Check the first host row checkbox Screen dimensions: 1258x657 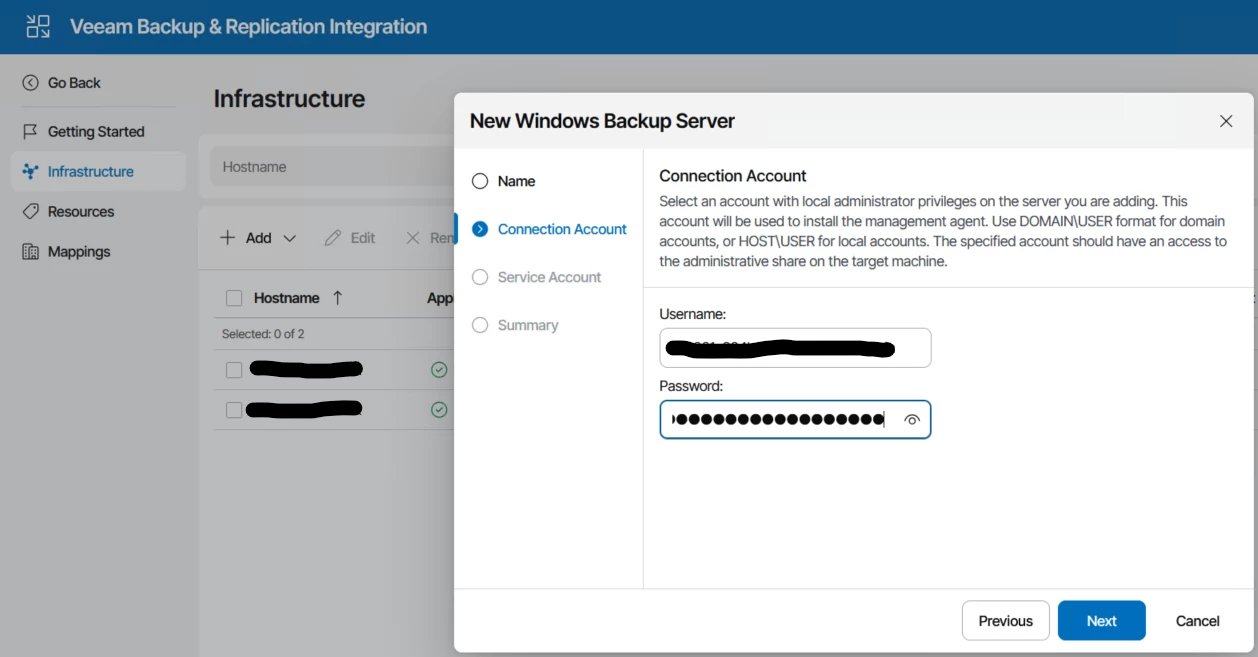(234, 370)
